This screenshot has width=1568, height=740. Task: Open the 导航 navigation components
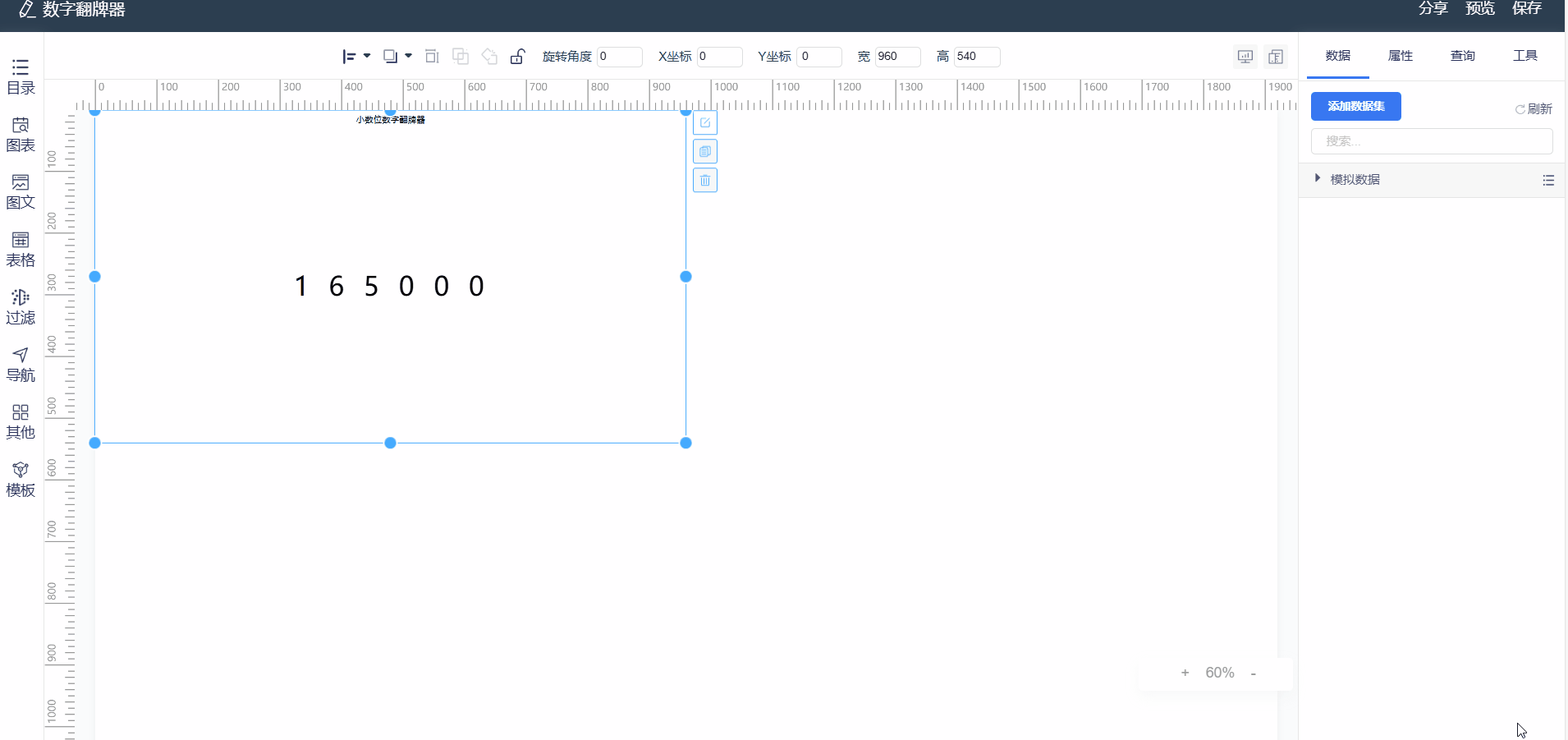pyautogui.click(x=21, y=365)
